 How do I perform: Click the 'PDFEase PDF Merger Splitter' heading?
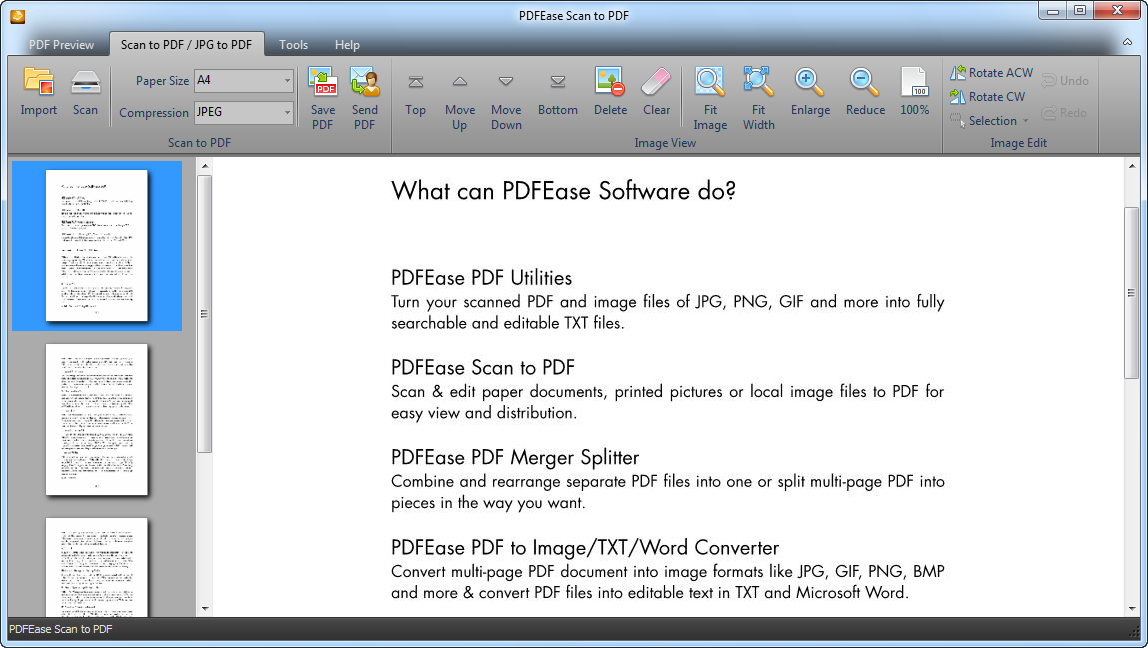515,458
